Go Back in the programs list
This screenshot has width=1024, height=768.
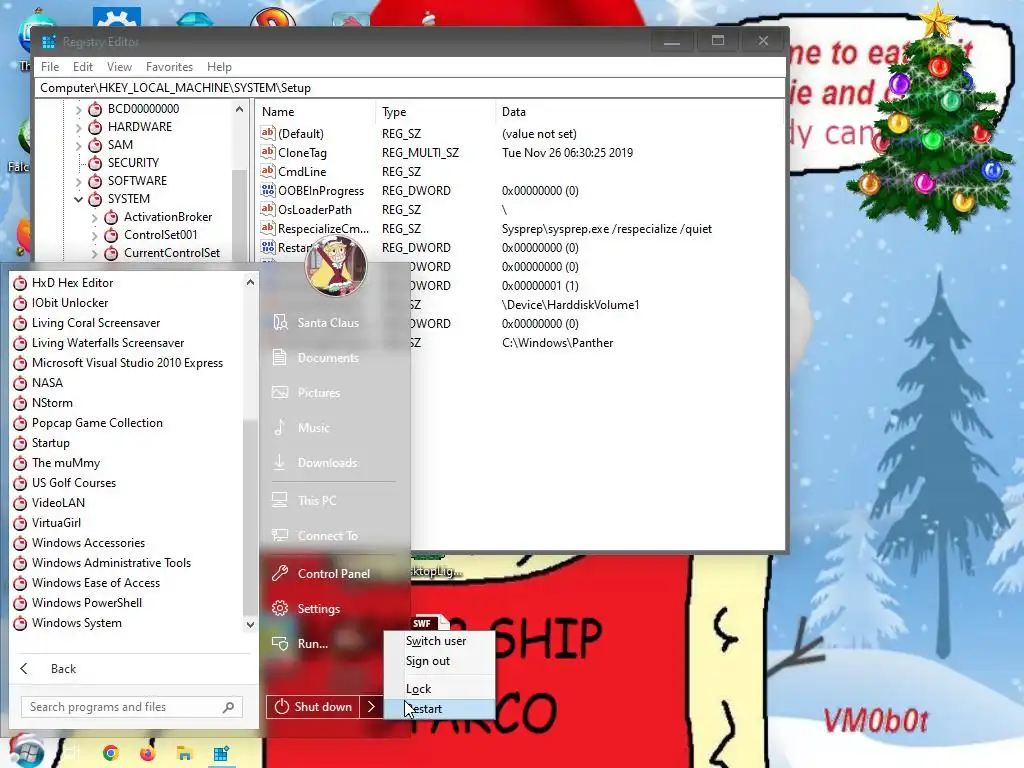63,669
